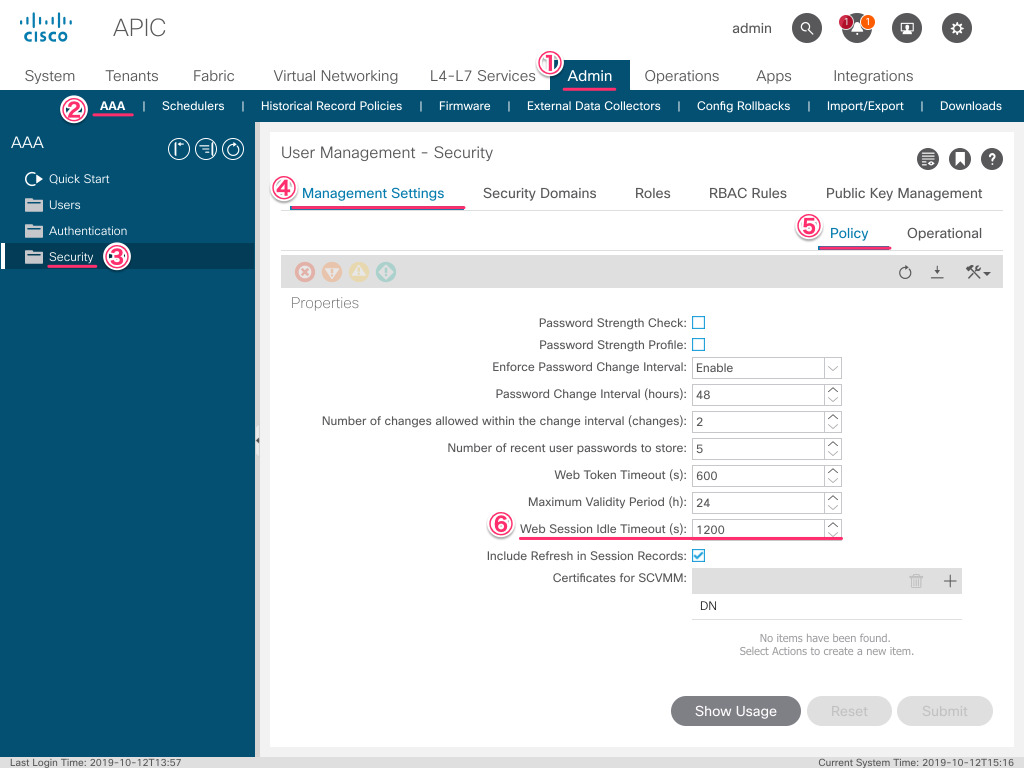
Task: Switch to the System menu
Action: [x=50, y=76]
